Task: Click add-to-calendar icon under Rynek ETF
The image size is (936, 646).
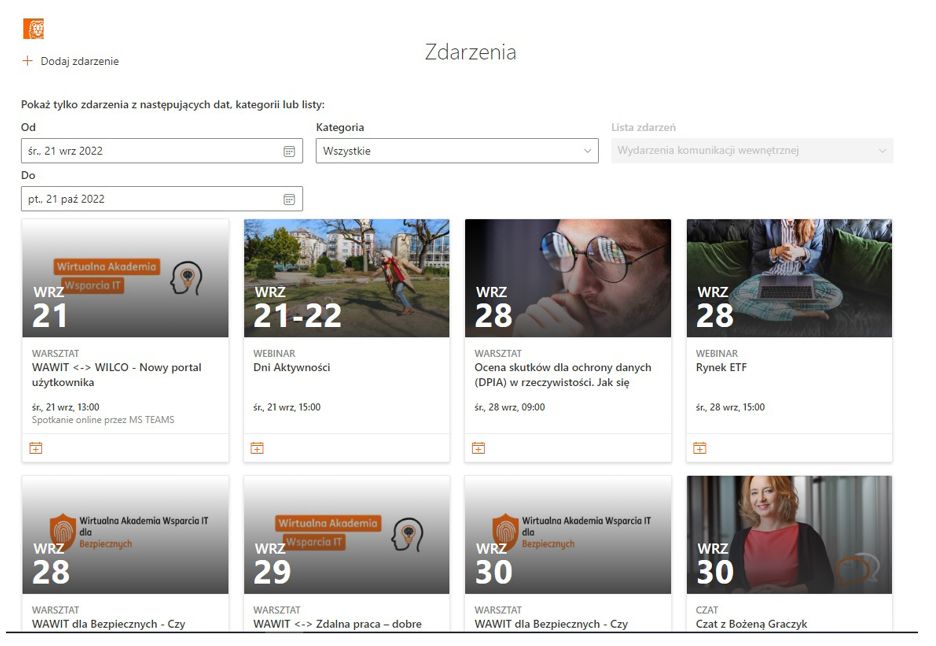Action: tap(700, 448)
